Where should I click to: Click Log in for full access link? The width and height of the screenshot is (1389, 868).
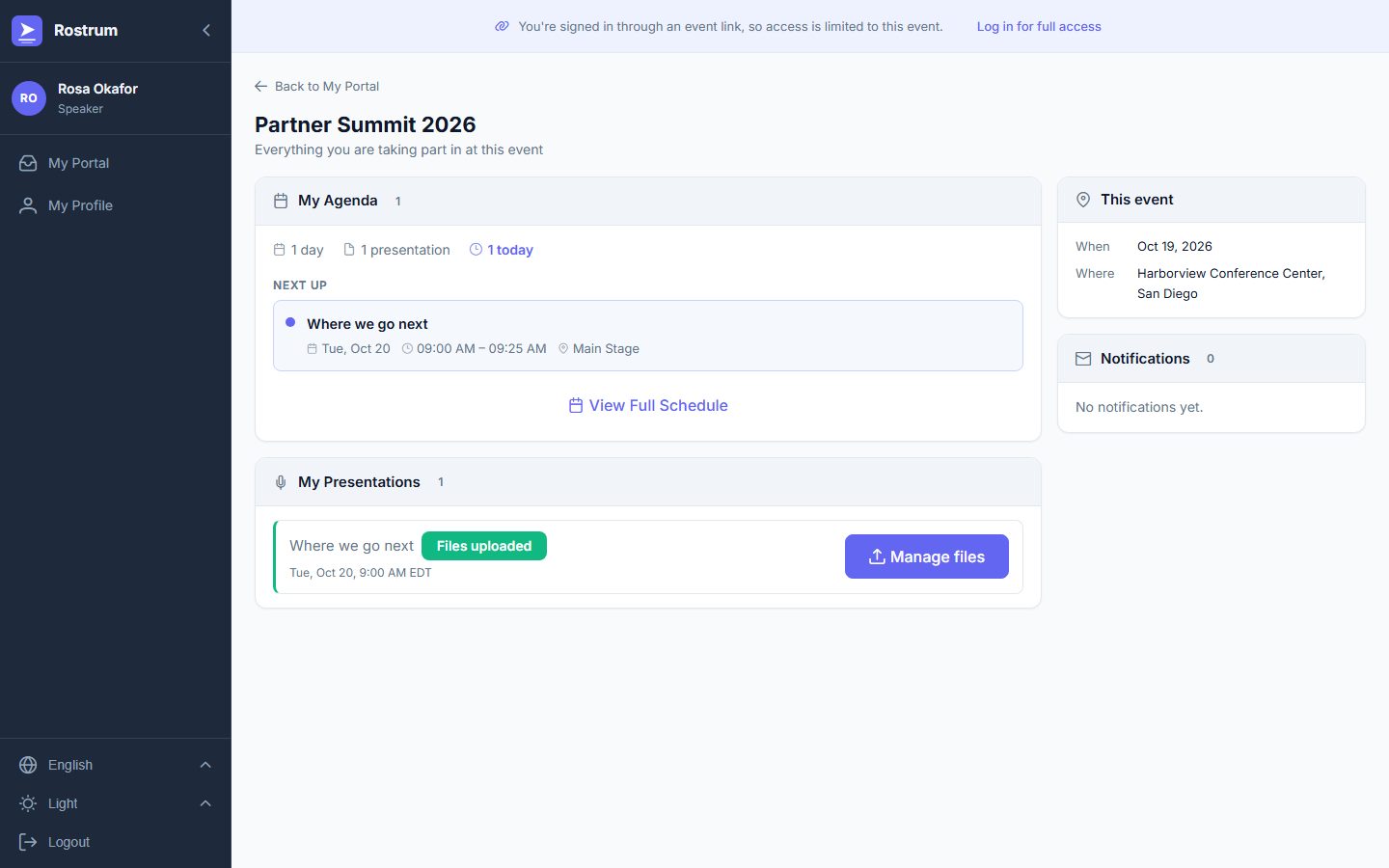pos(1039,26)
